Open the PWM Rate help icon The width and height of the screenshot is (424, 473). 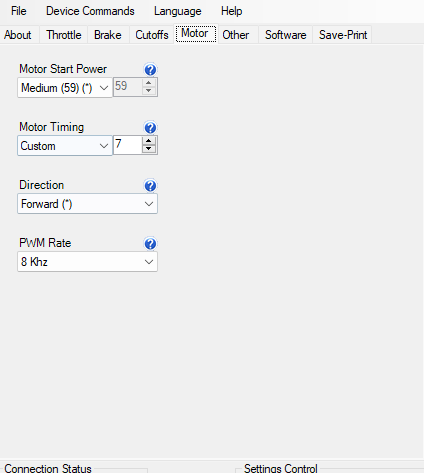pos(150,244)
